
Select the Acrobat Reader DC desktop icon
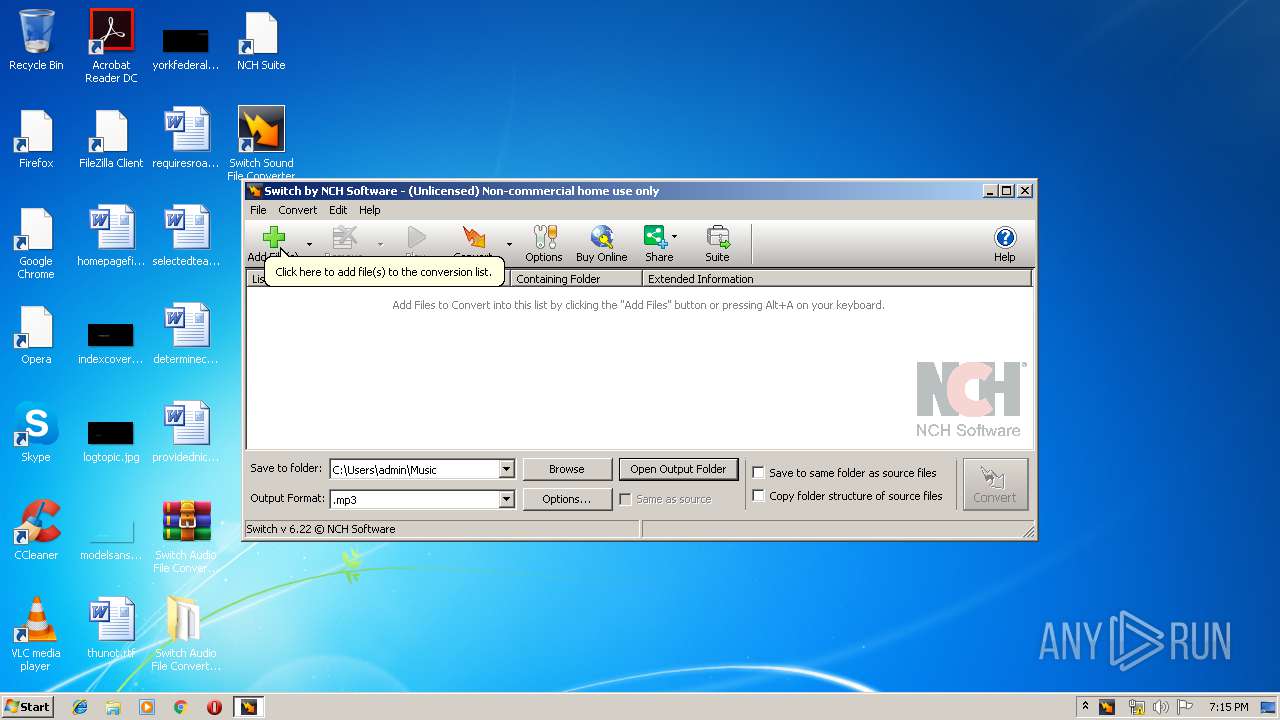(x=111, y=46)
